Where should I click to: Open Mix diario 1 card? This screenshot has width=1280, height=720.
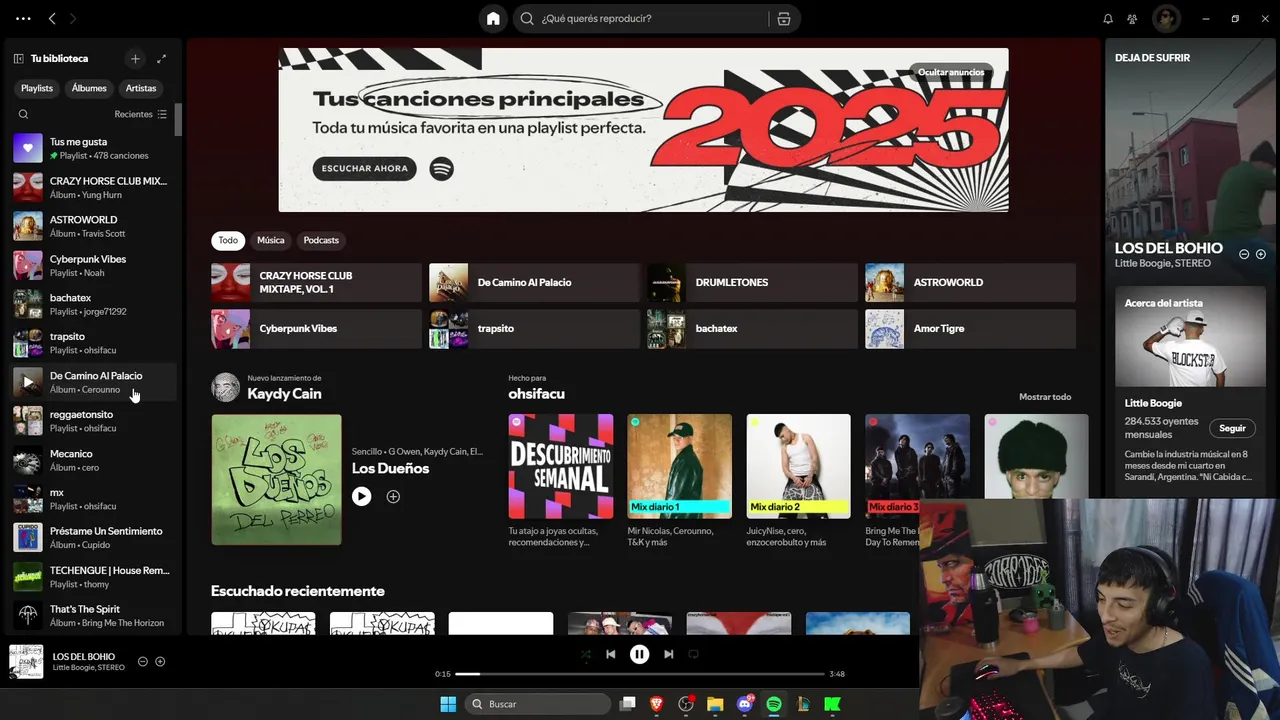pos(679,480)
